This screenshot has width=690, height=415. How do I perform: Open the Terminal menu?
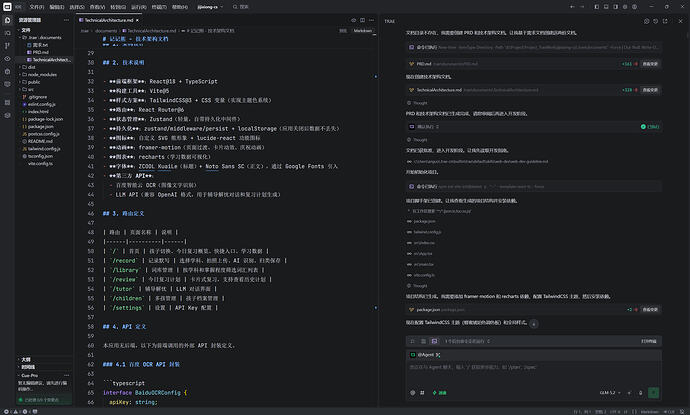tap(159, 7)
